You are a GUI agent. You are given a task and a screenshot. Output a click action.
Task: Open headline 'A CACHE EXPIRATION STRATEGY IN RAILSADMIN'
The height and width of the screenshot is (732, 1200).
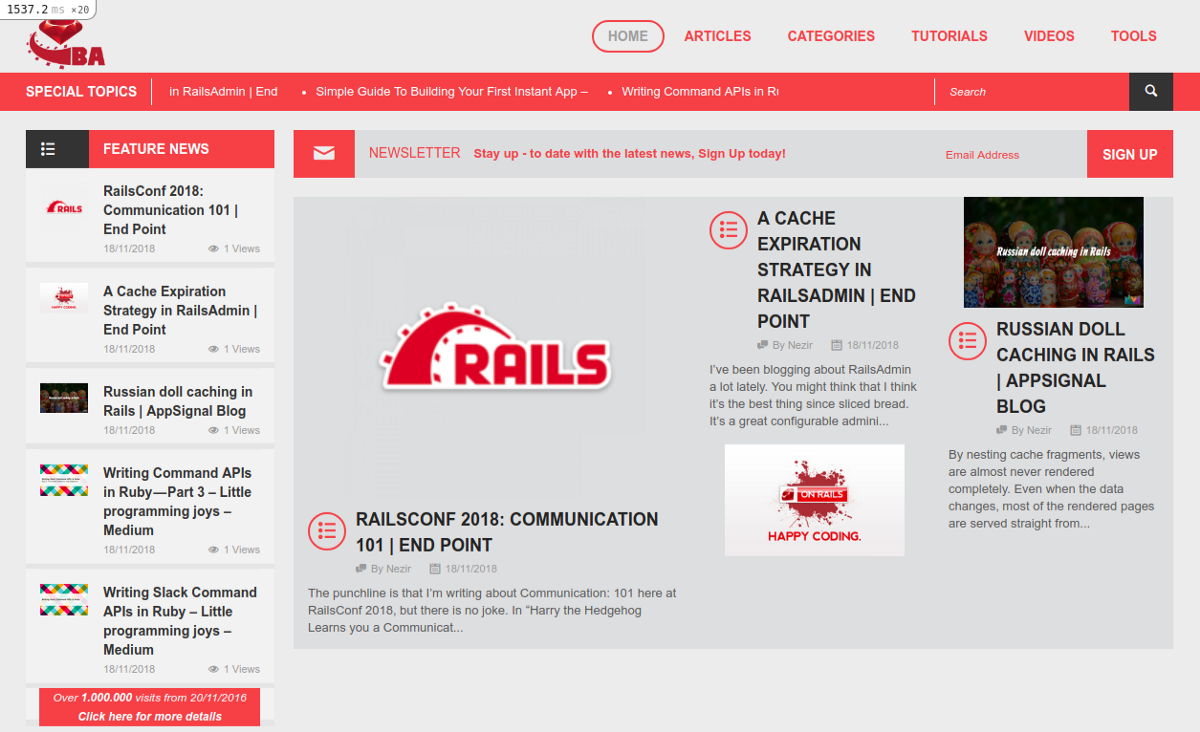pyautogui.click(x=836, y=269)
